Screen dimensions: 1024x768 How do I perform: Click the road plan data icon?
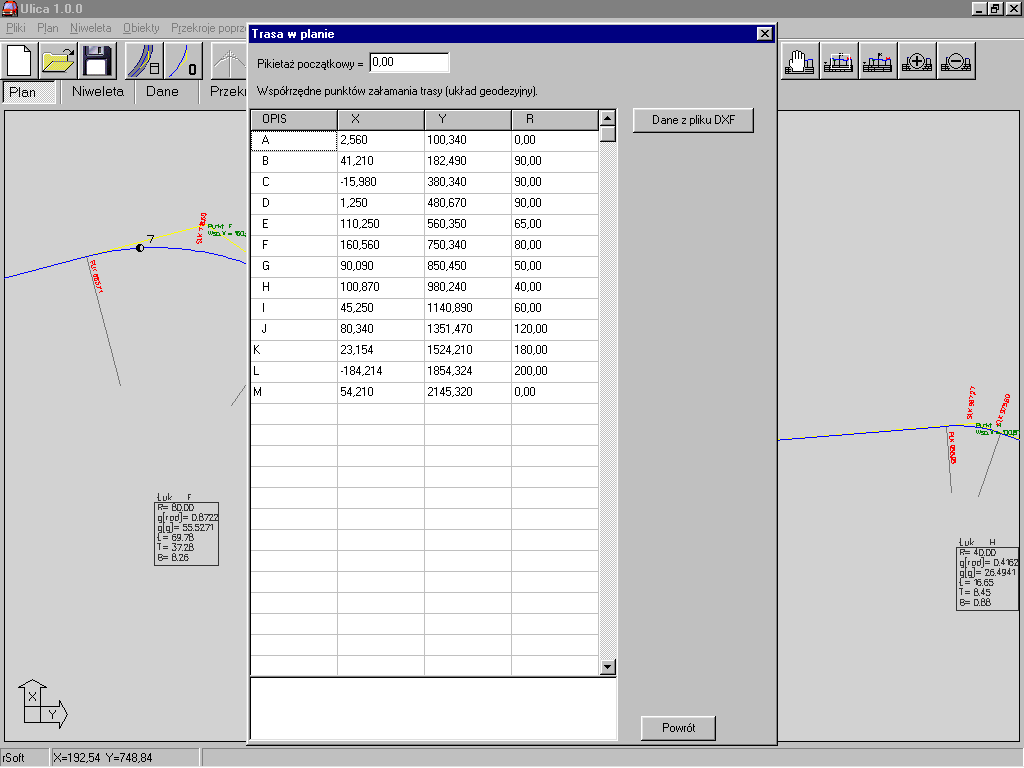coord(144,61)
